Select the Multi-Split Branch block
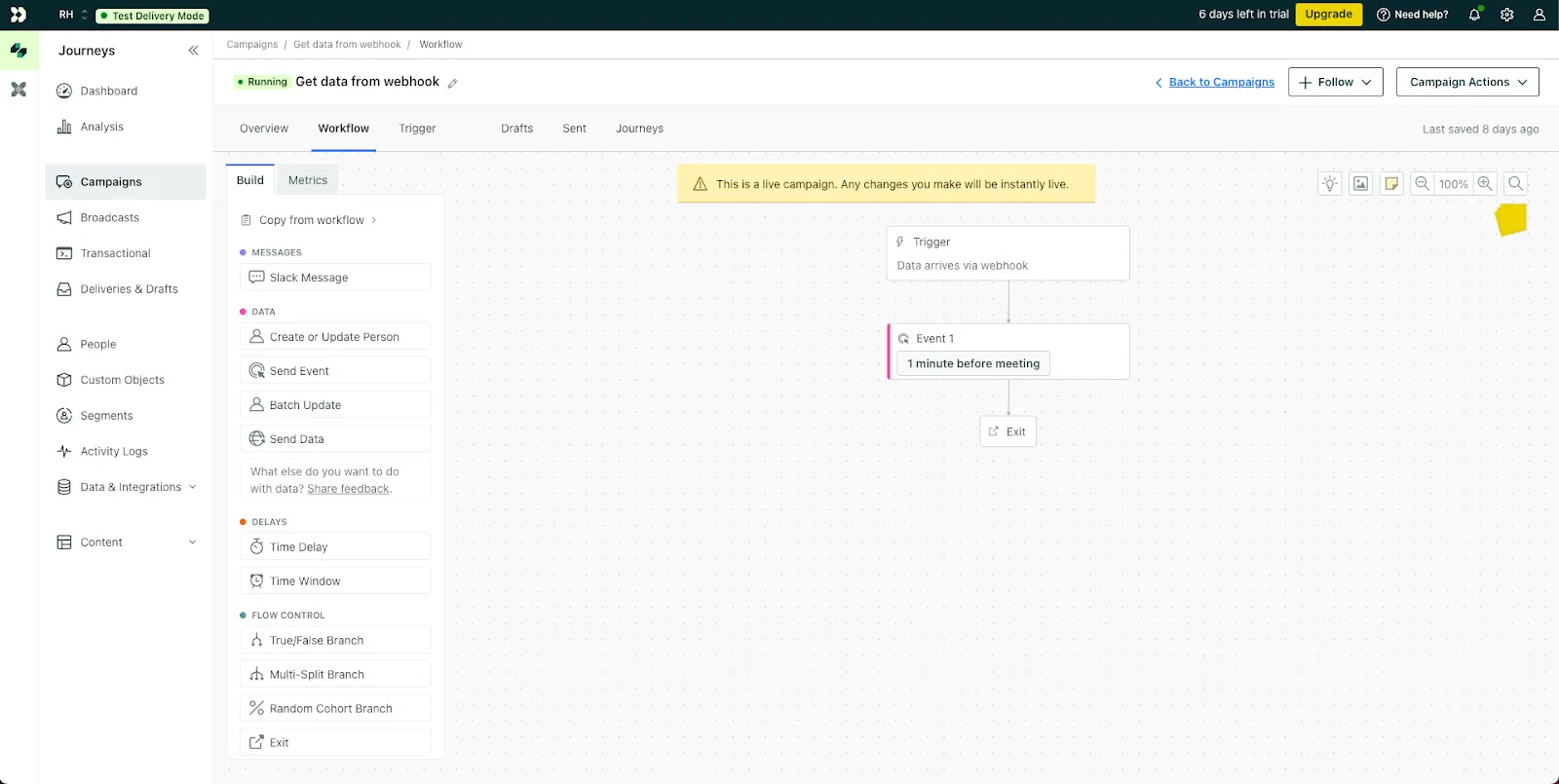Image resolution: width=1559 pixels, height=784 pixels. click(x=335, y=675)
